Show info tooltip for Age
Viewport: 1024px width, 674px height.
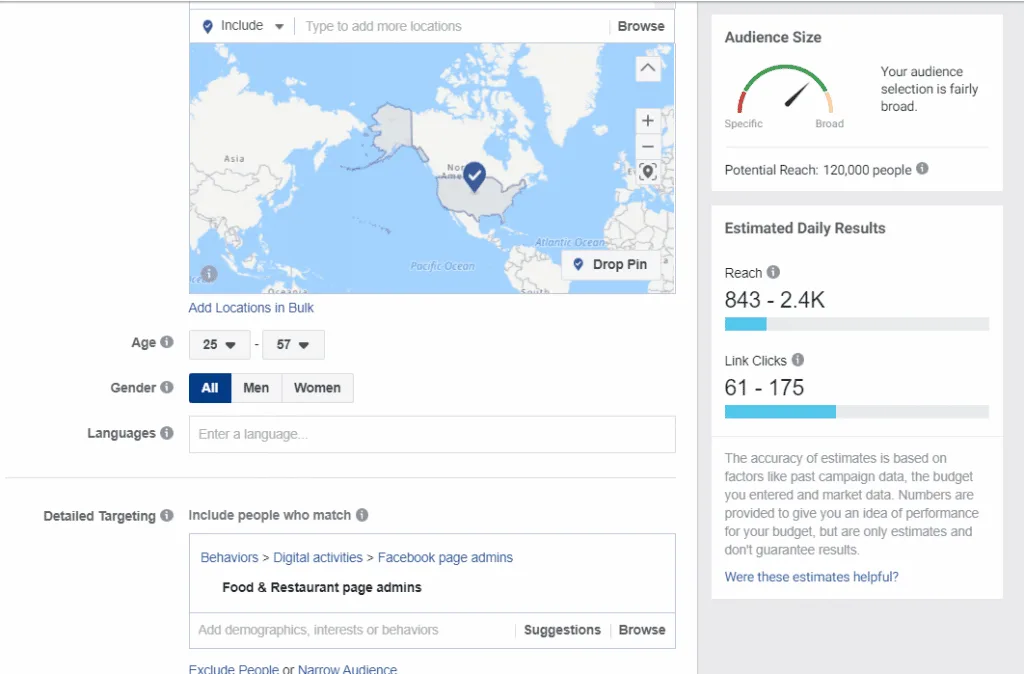coord(167,342)
